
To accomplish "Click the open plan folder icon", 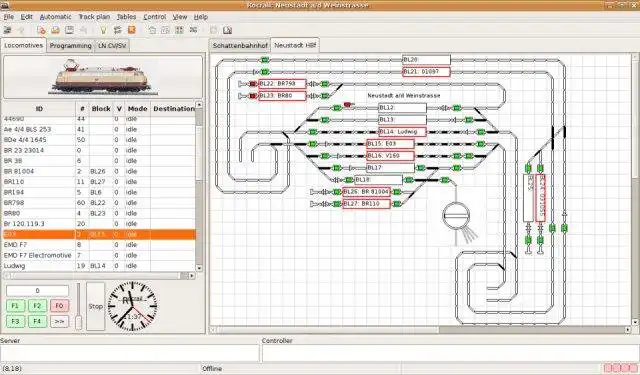I will (56, 30).
